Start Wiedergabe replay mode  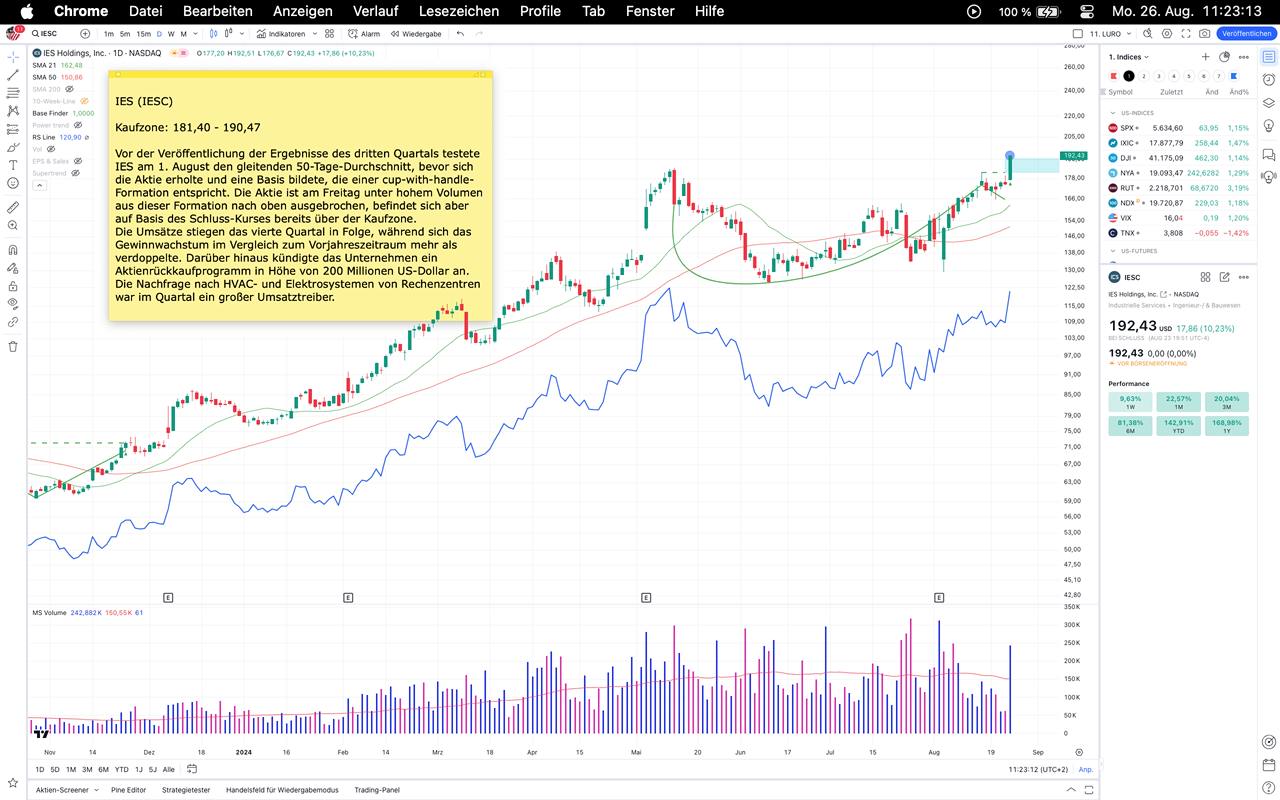pyautogui.click(x=415, y=33)
